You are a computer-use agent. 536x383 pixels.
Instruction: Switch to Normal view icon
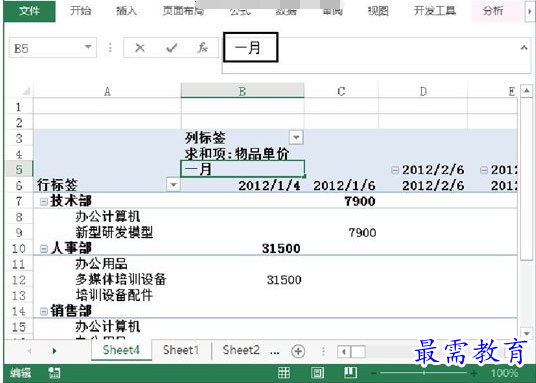pyautogui.click(x=284, y=373)
